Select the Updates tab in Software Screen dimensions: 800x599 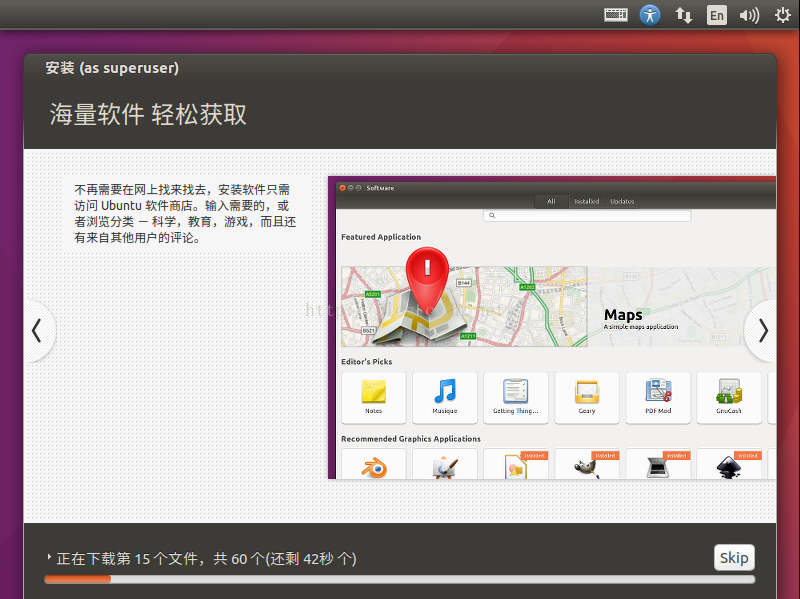(622, 202)
